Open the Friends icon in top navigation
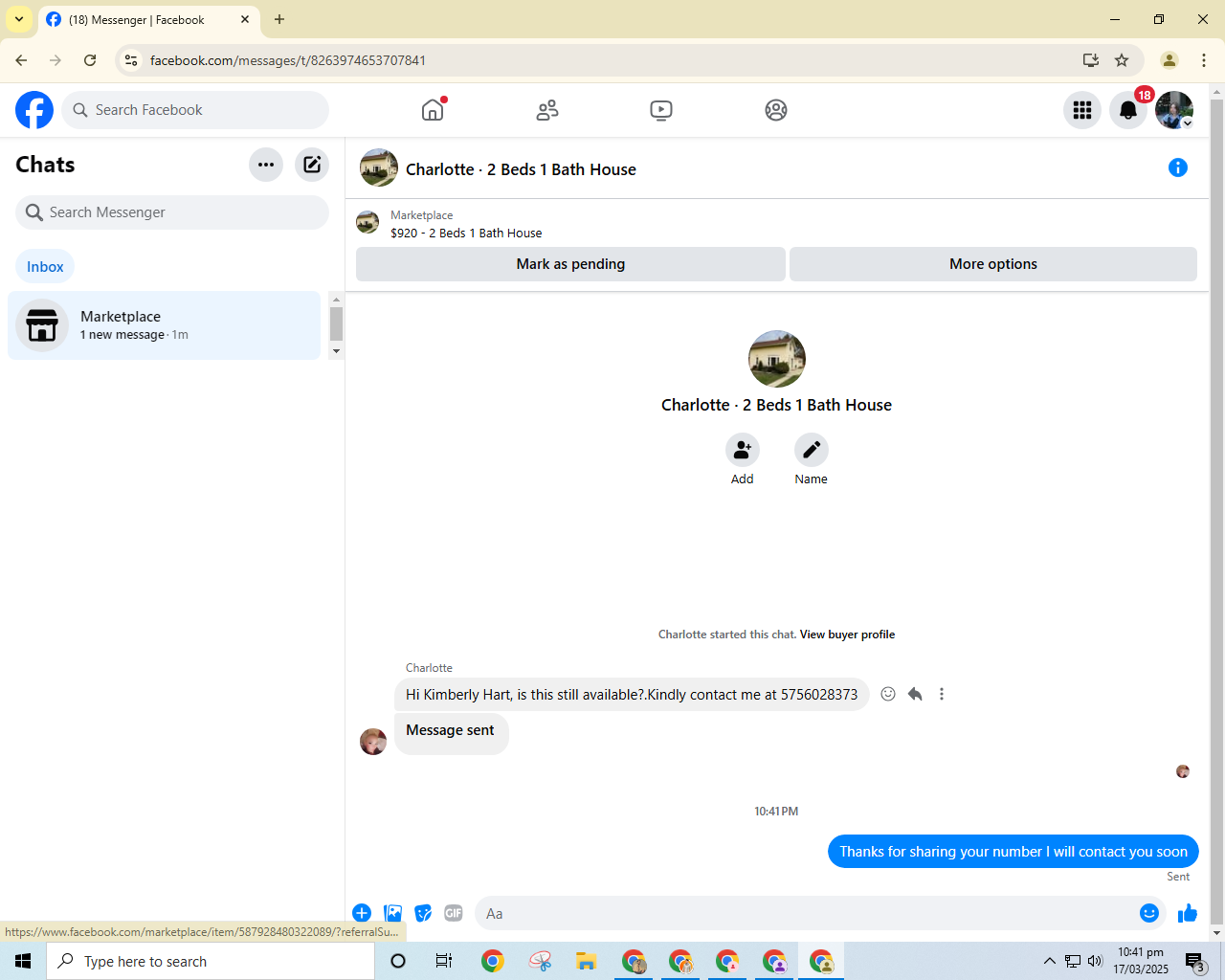Image resolution: width=1225 pixels, height=980 pixels. (547, 110)
